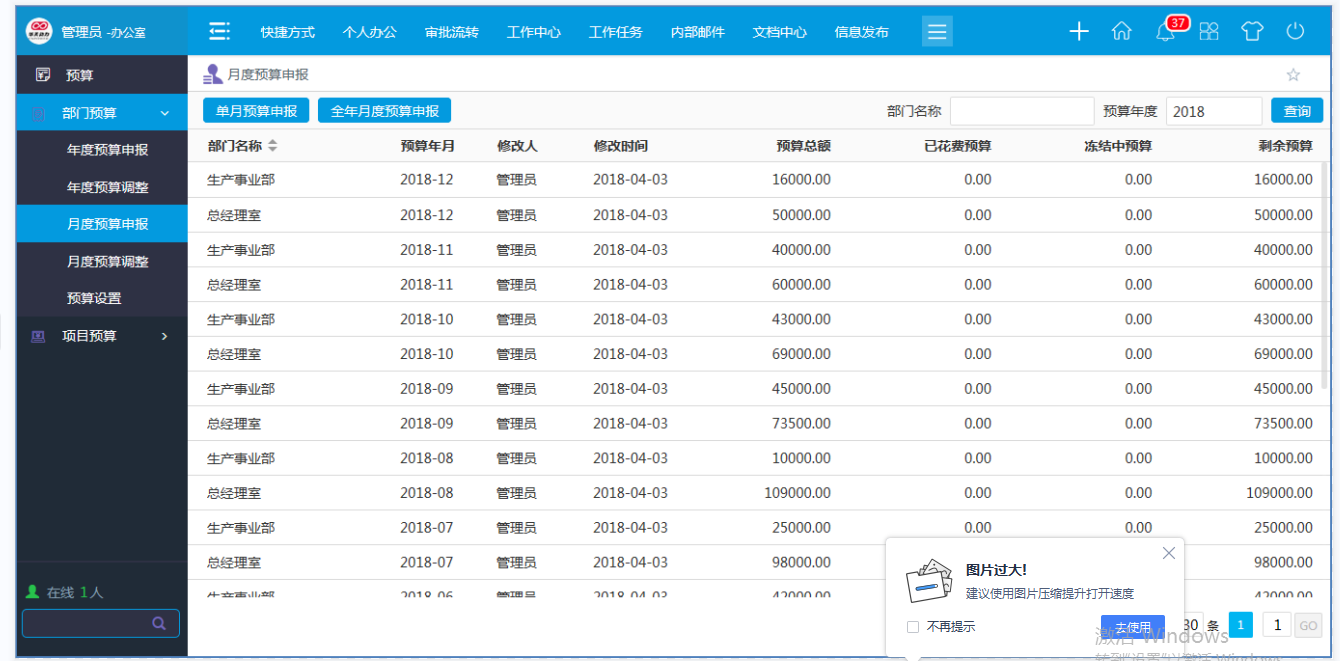Viewport: 1340px width, 661px height.
Task: Open 快捷方式 menu
Action: tap(288, 32)
